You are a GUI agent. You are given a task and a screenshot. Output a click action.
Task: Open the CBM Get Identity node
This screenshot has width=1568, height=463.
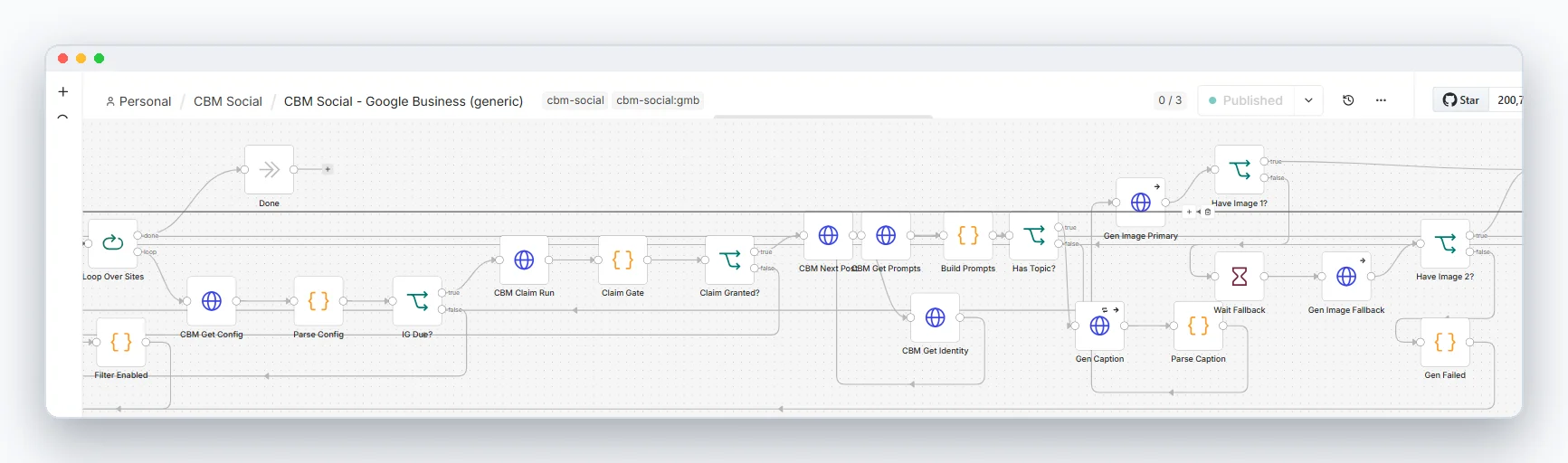935,317
